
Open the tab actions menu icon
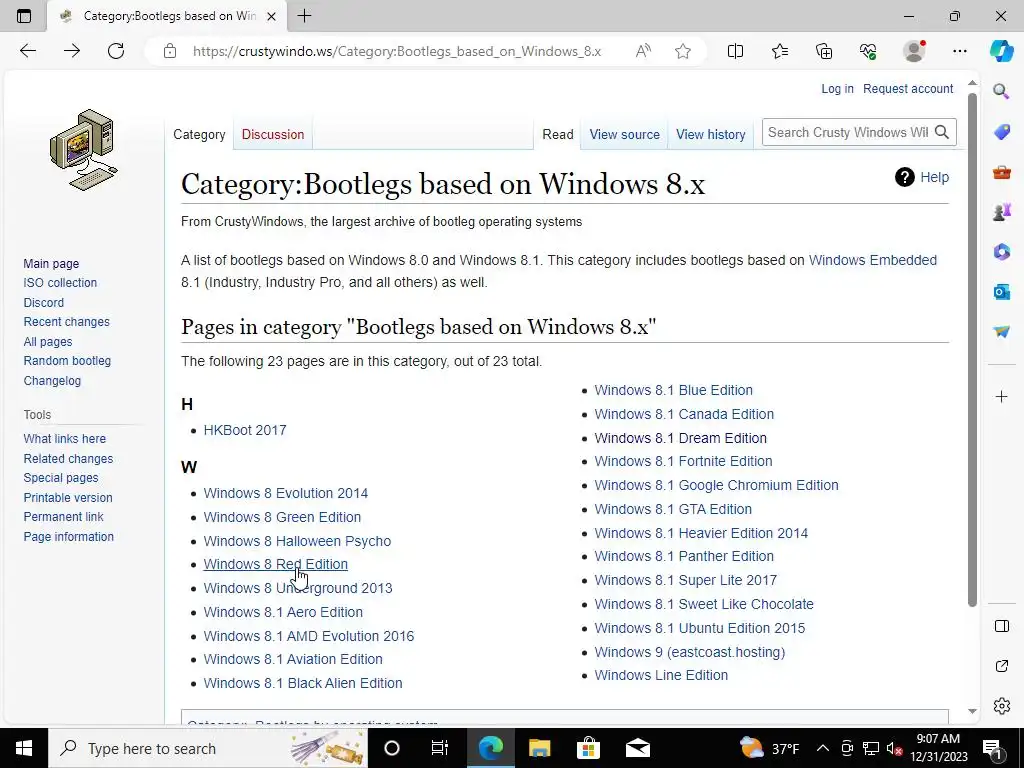tap(24, 16)
